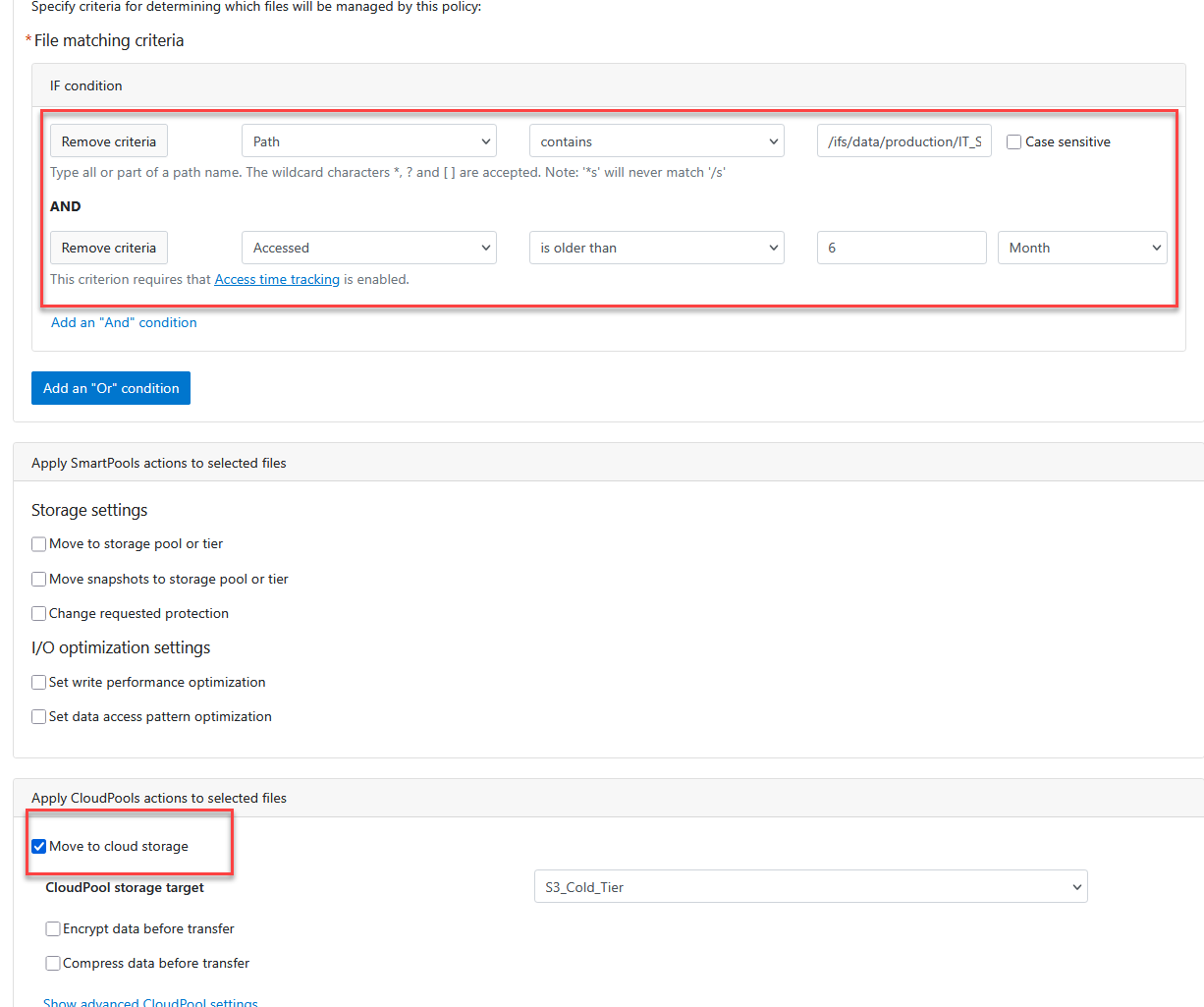Click the Add an "Or" condition button
The width and height of the screenshot is (1204, 1007).
[111, 388]
